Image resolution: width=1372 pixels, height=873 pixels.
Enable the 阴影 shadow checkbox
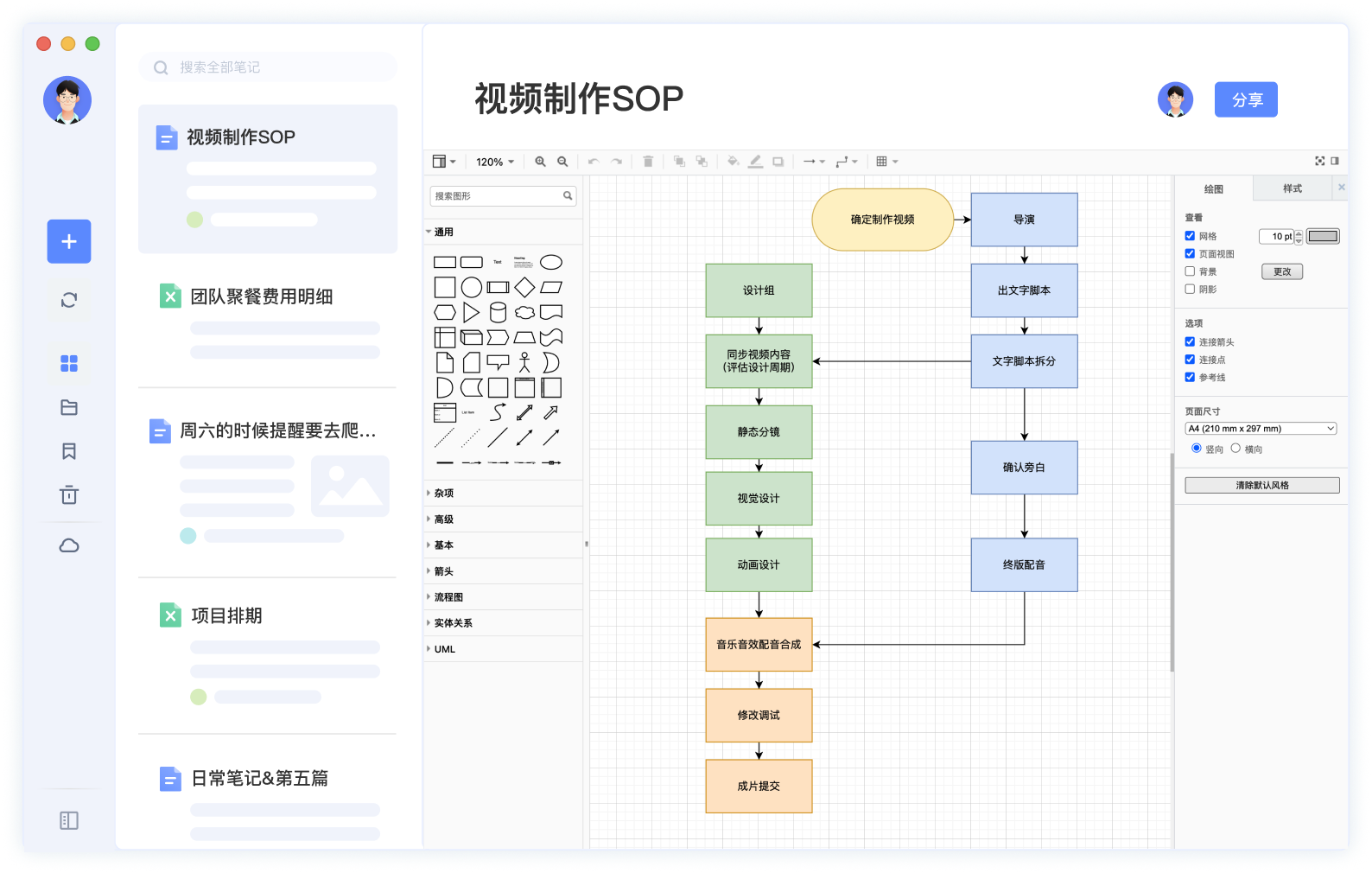coord(1190,290)
